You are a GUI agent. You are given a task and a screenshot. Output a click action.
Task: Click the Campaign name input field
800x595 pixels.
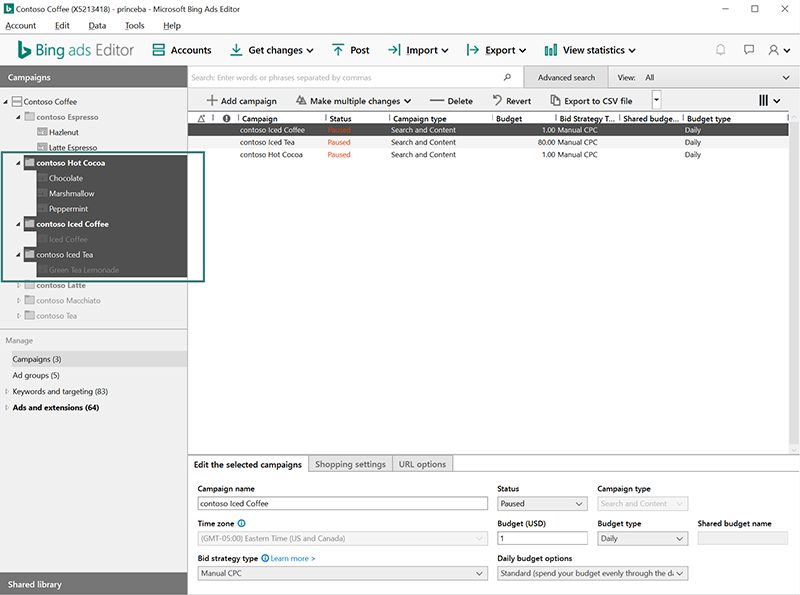point(342,504)
